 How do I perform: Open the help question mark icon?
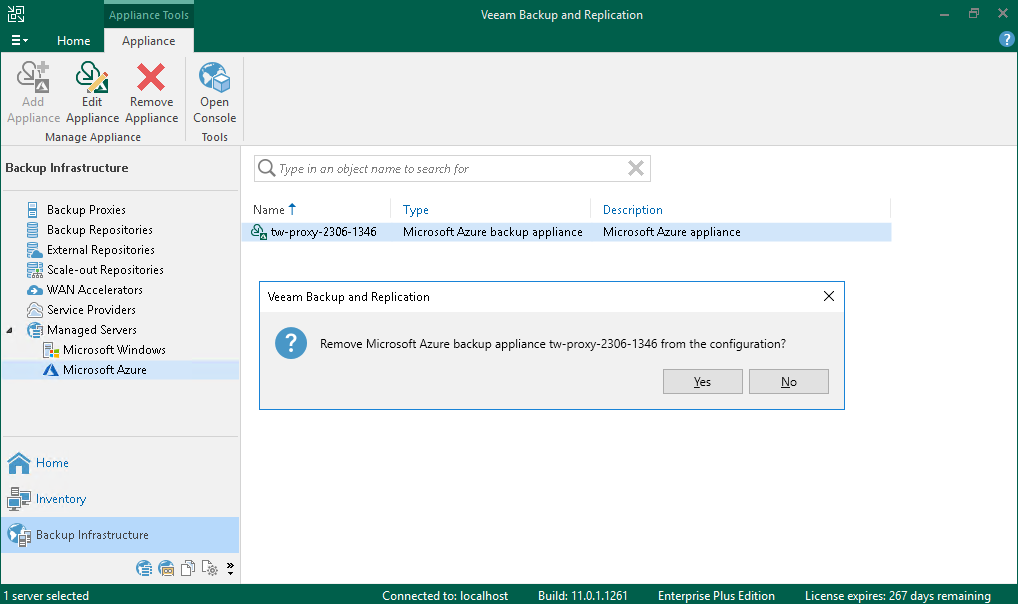coord(1006,40)
